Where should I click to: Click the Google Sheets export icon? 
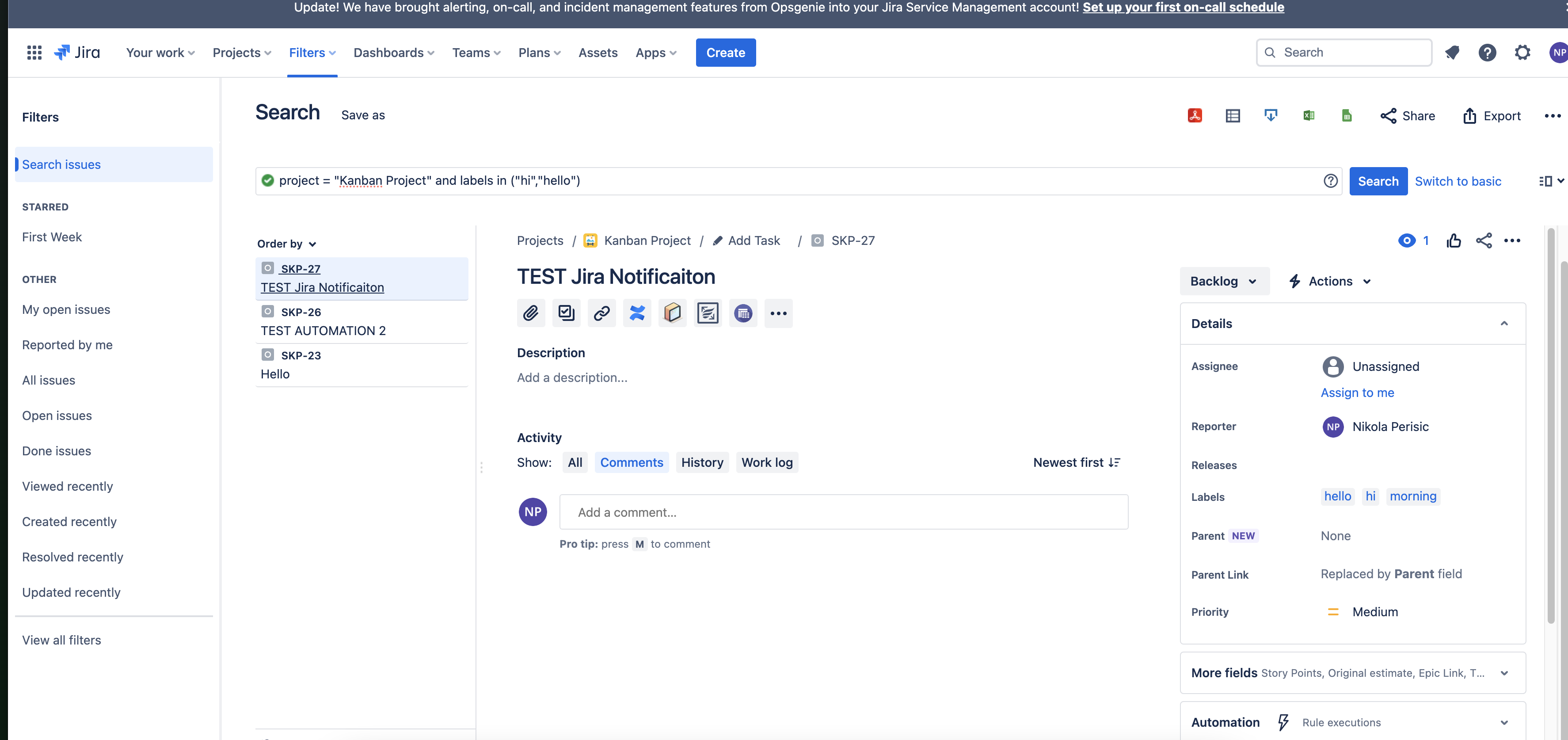tap(1347, 115)
